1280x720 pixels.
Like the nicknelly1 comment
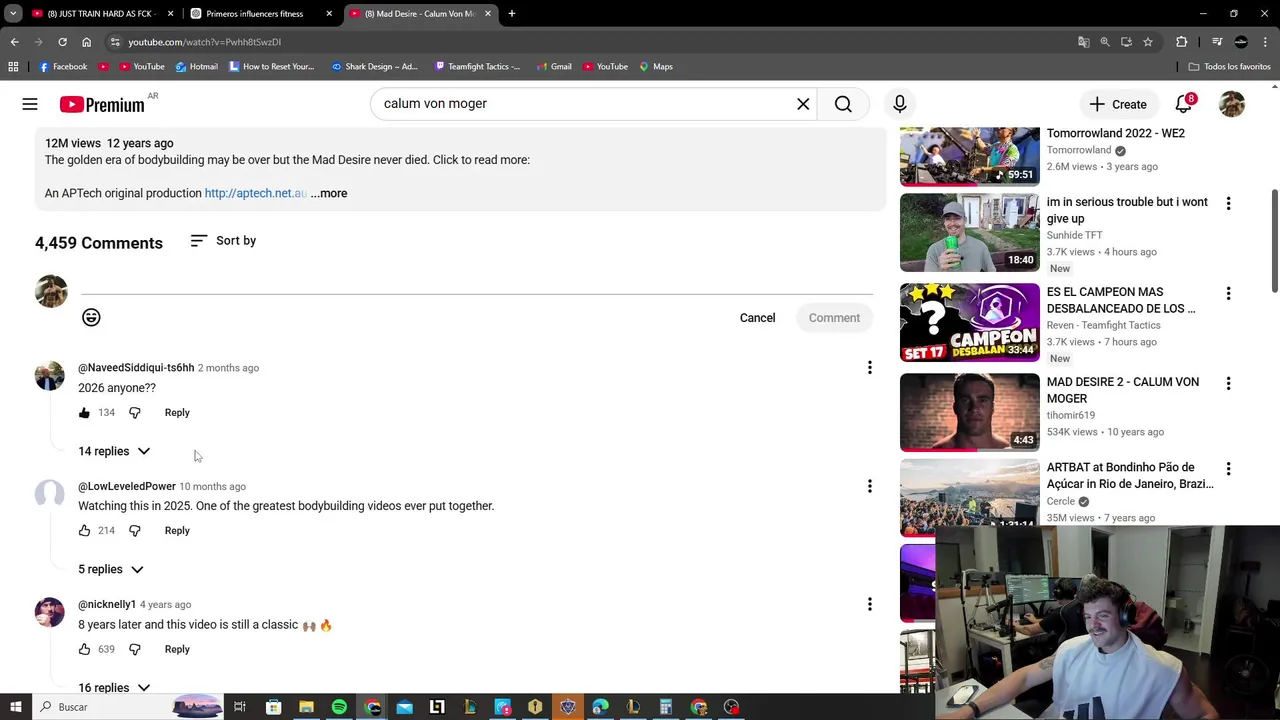click(x=84, y=649)
